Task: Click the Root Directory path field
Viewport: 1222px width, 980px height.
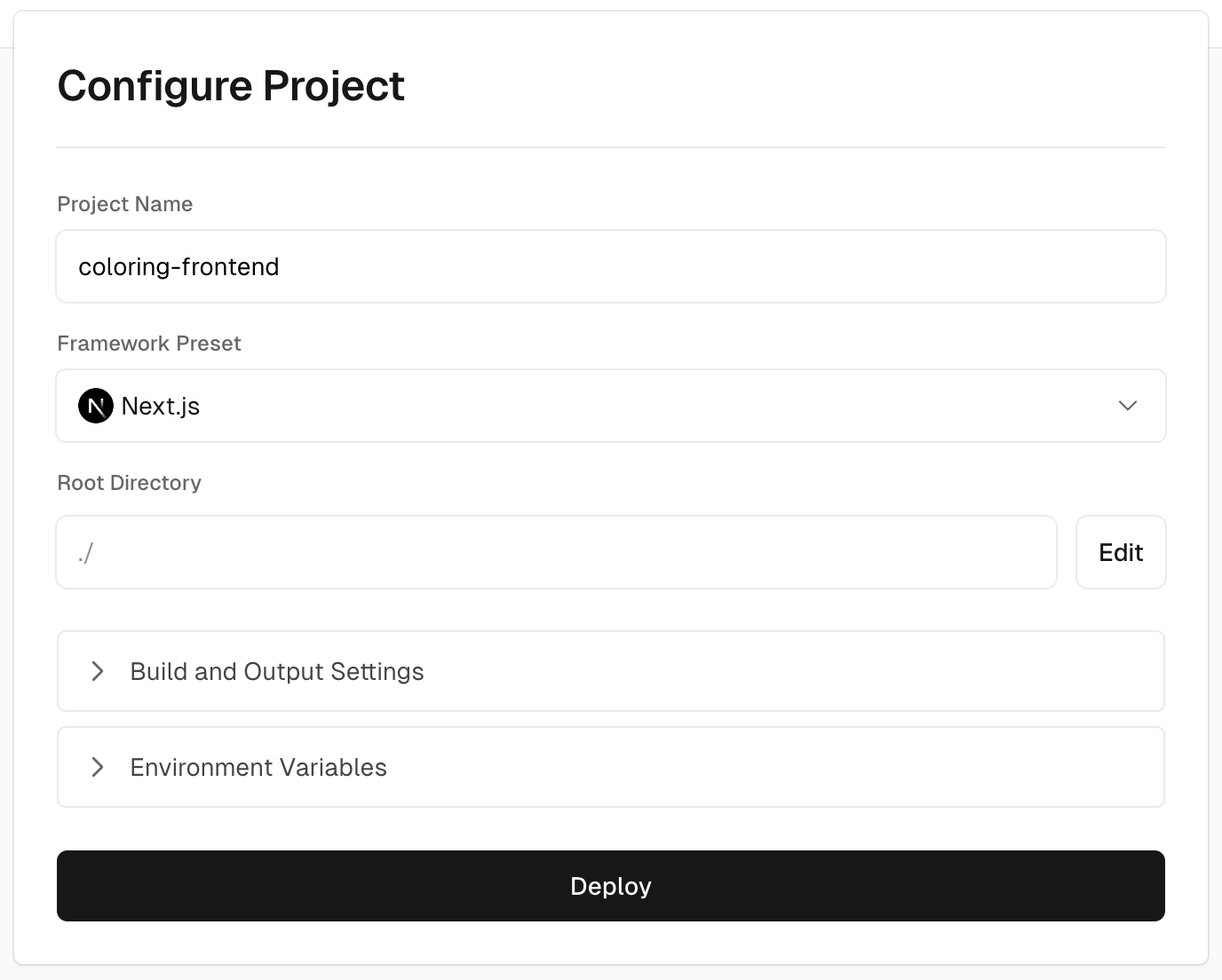Action: (556, 552)
